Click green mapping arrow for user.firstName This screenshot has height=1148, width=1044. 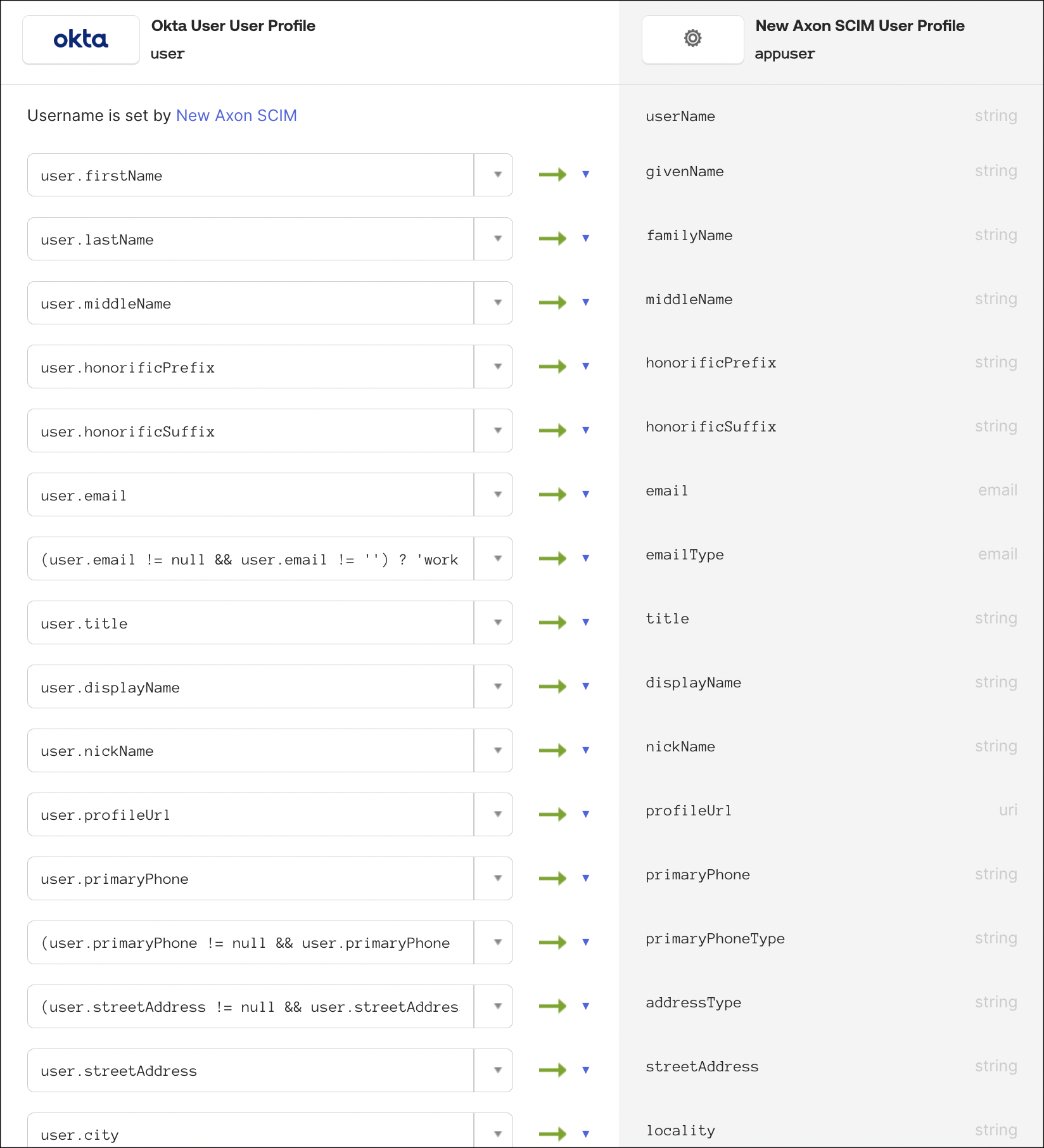click(552, 175)
